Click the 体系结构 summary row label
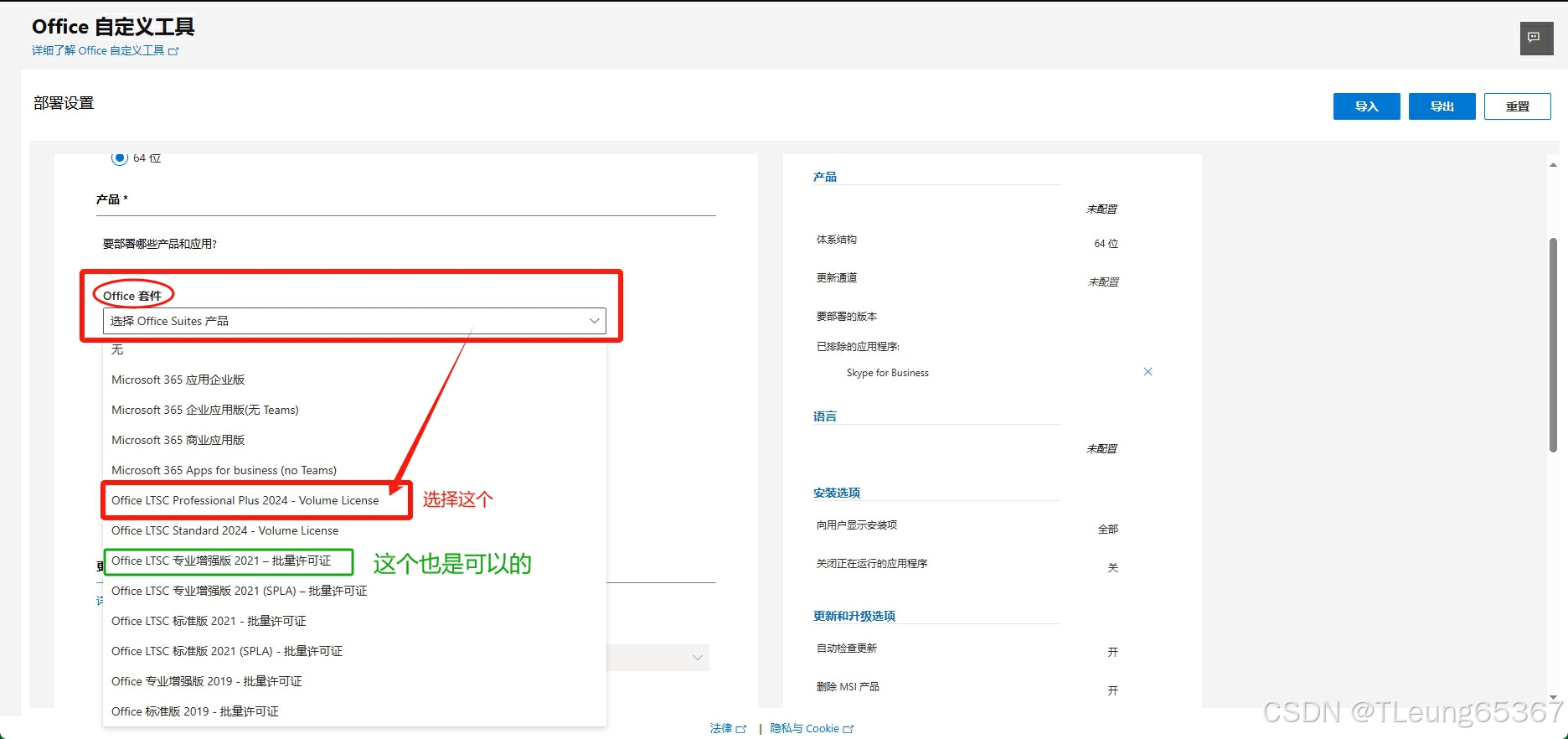Viewport: 1568px width, 739px height. pyautogui.click(x=837, y=240)
